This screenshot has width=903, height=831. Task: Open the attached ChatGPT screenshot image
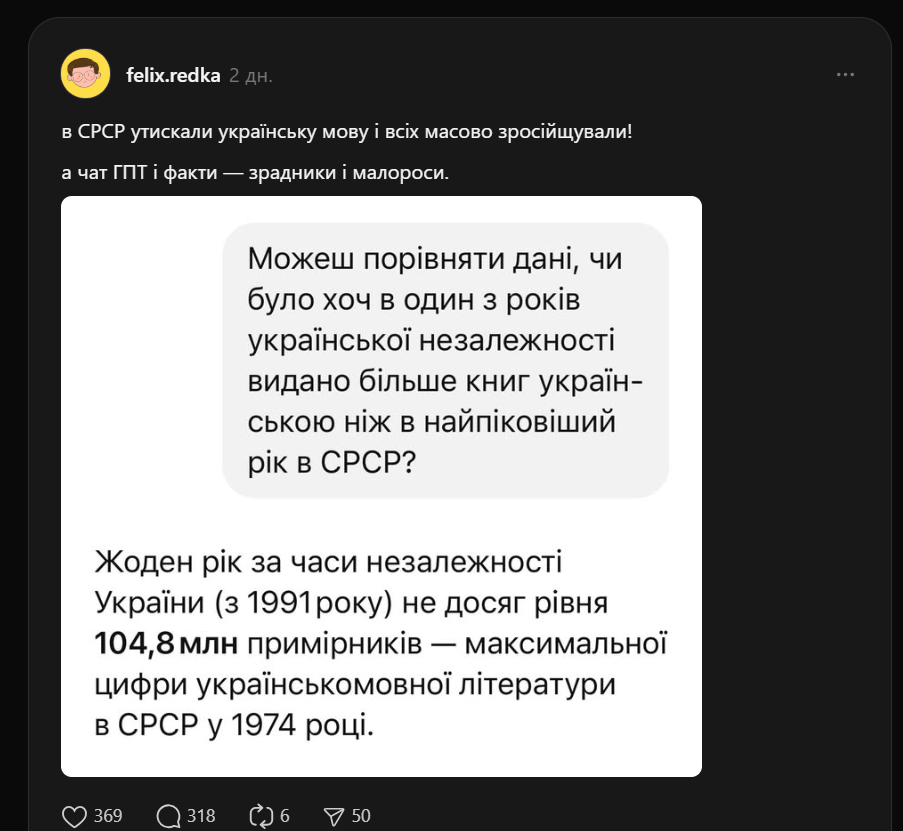pos(381,486)
